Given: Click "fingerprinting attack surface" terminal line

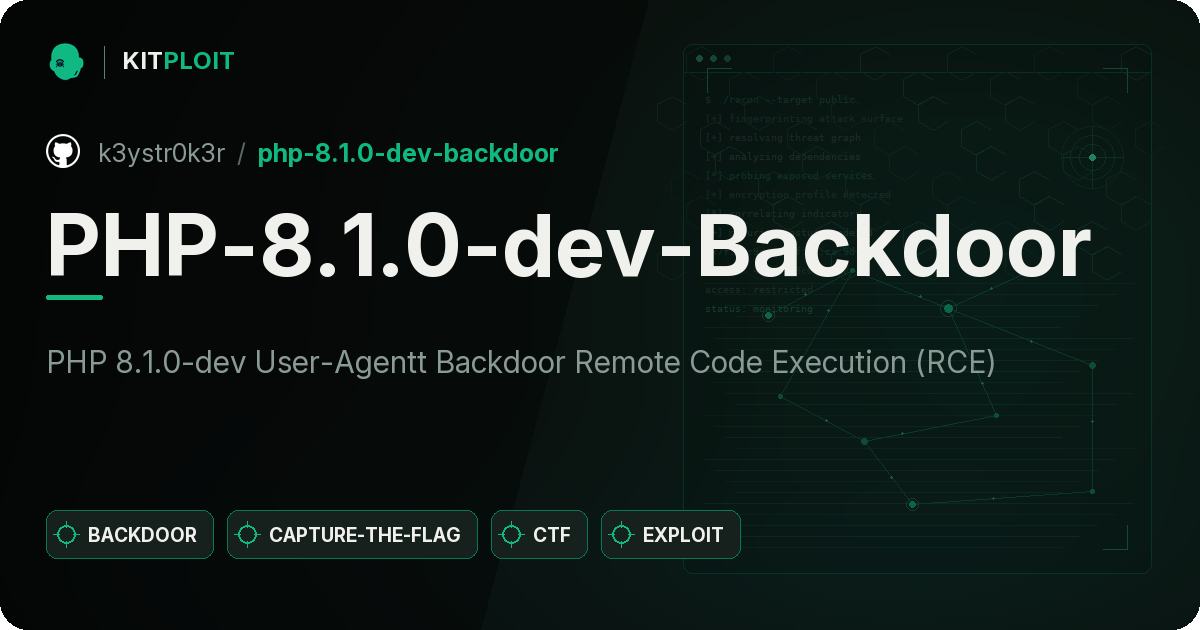Looking at the screenshot, I should point(804,119).
